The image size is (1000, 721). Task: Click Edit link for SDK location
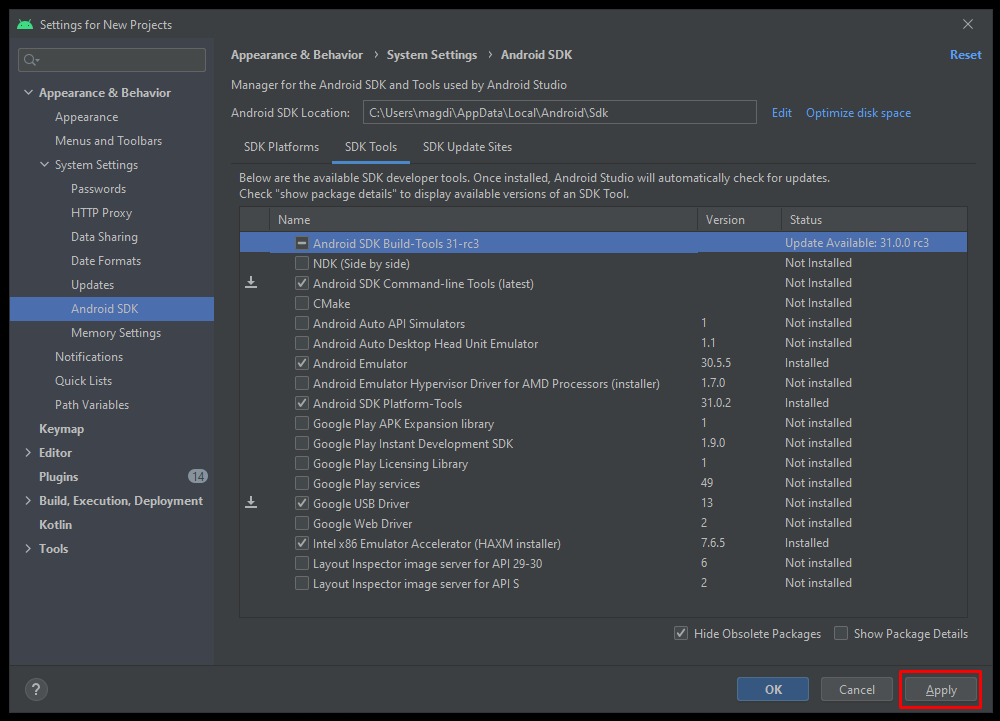[x=781, y=113]
